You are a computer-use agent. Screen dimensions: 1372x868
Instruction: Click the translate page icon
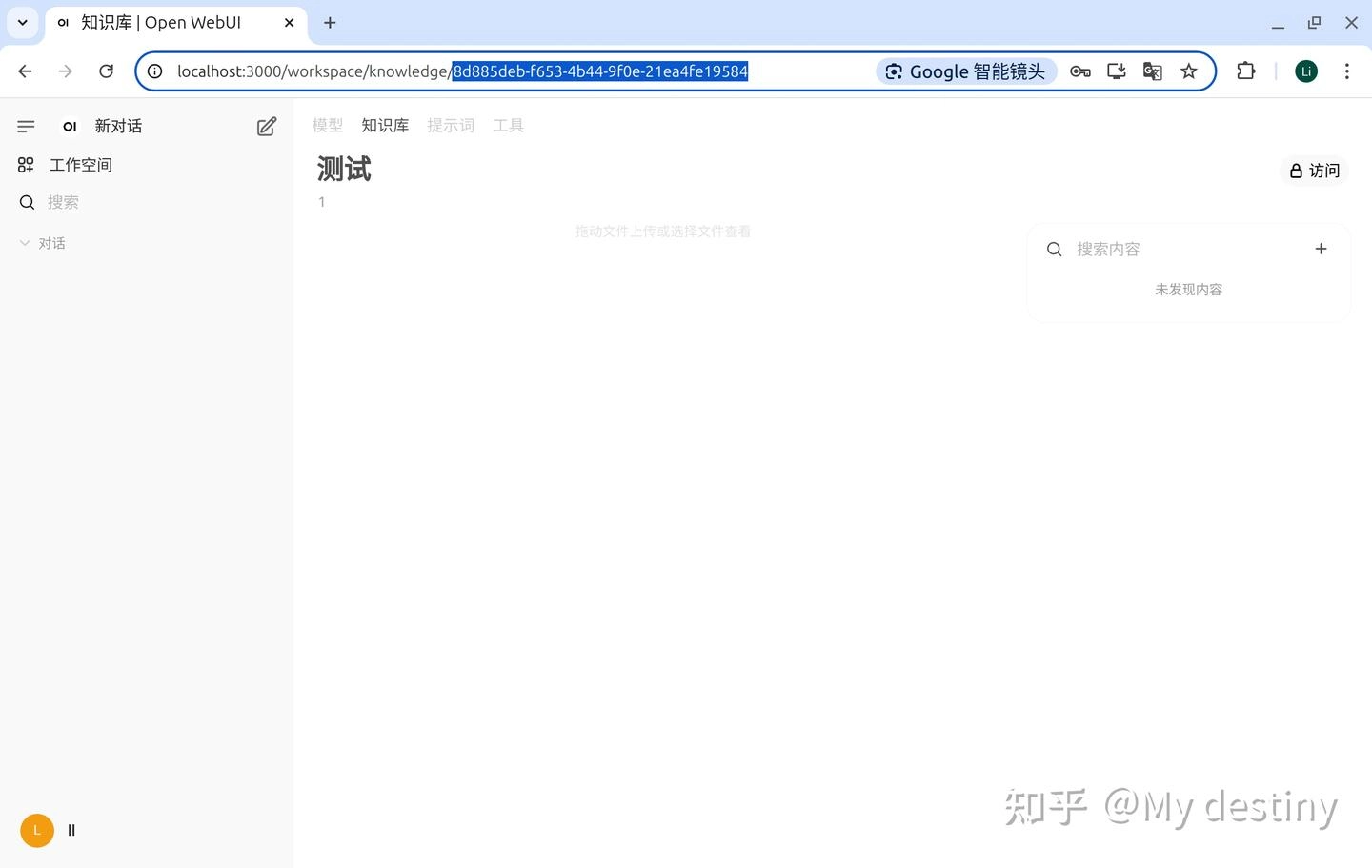coord(1152,71)
